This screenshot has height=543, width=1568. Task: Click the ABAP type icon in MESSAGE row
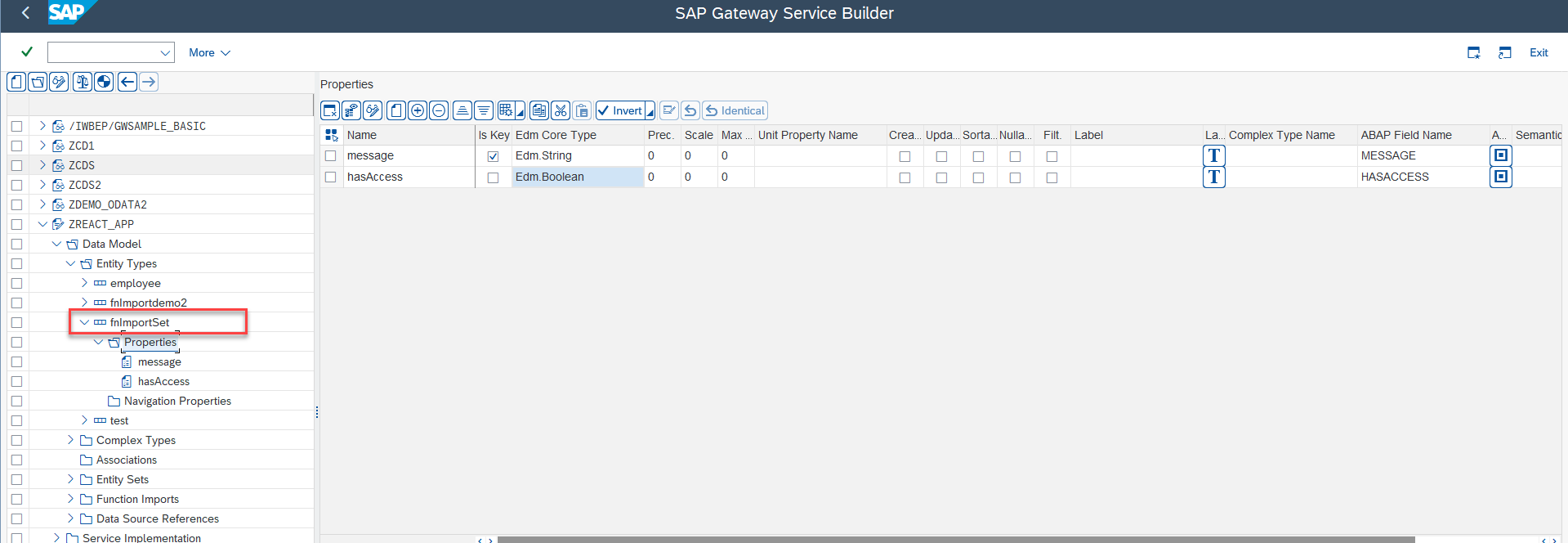click(1501, 155)
